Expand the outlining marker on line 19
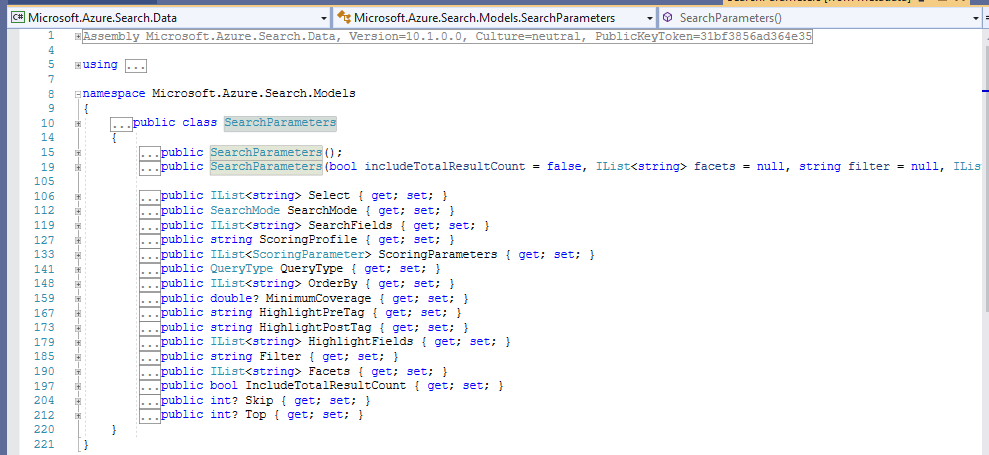 tap(78, 167)
